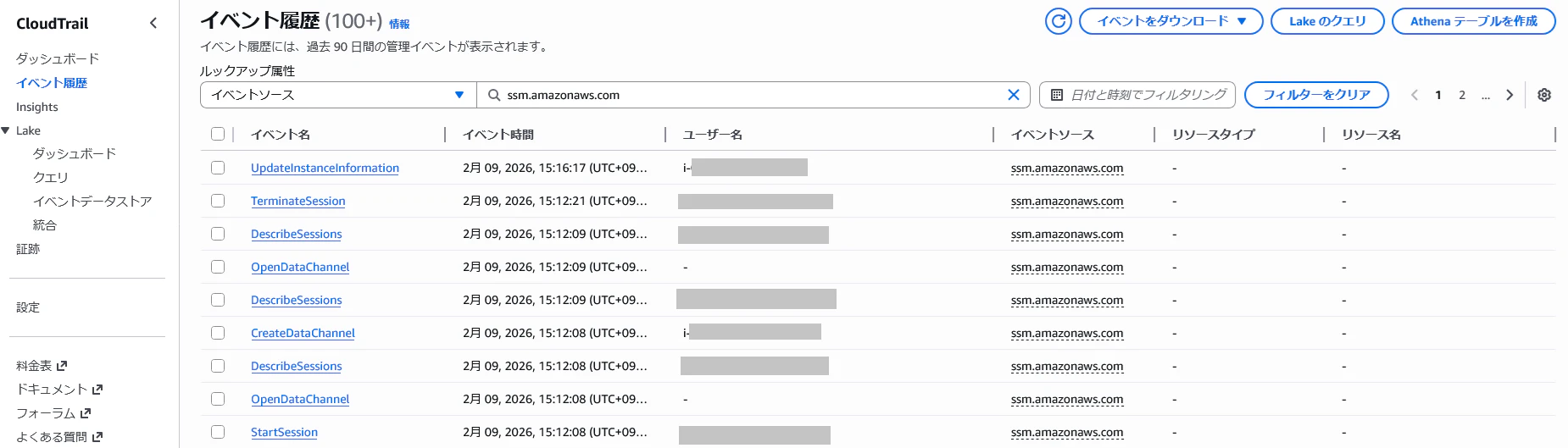Open the date and time filter field
Image resolution: width=1568 pixels, height=448 pixels.
(1137, 95)
